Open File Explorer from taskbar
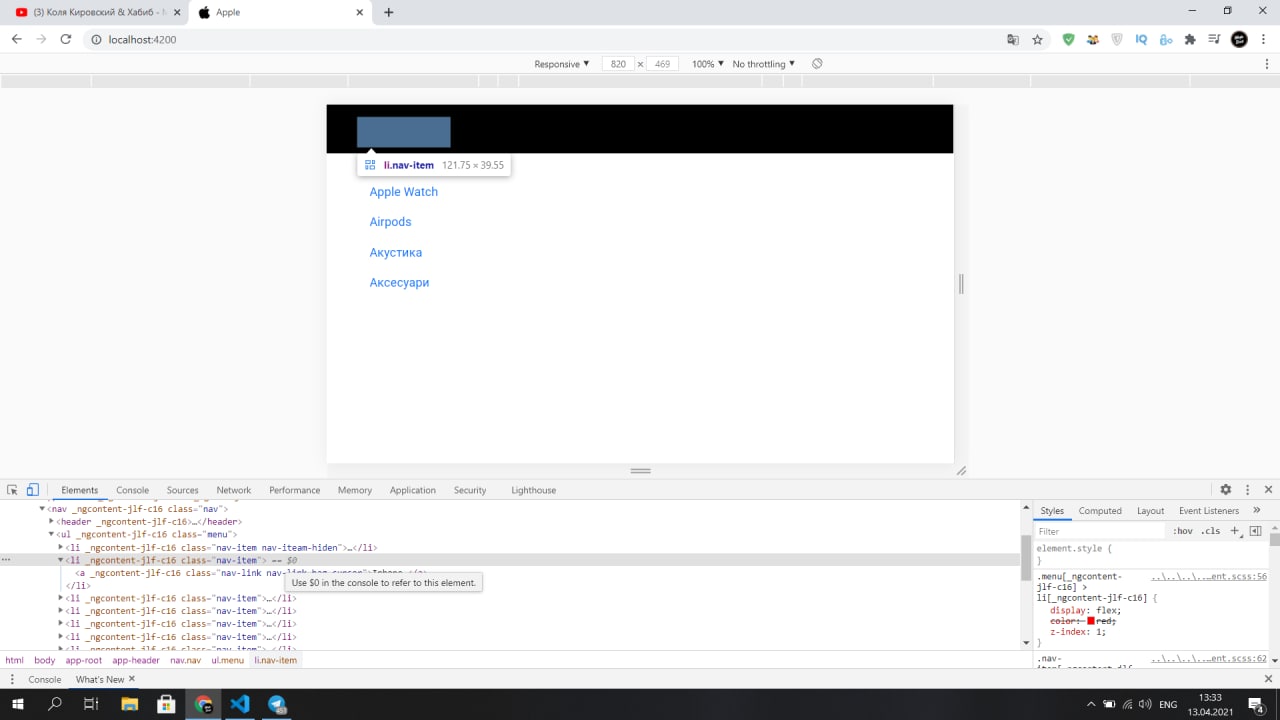 129,704
